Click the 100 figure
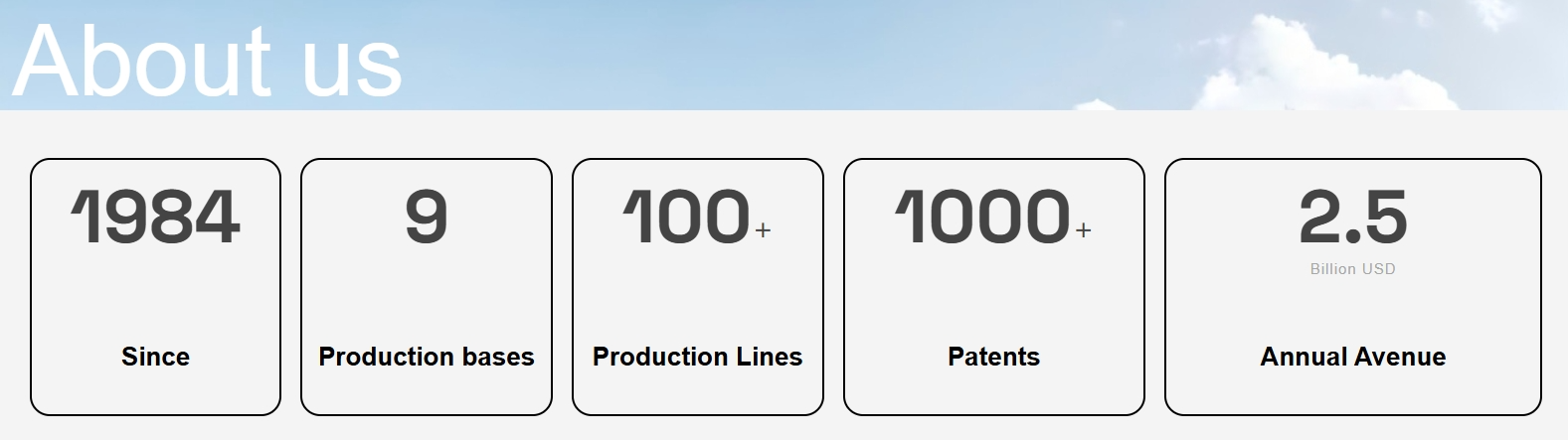This screenshot has width=1568, height=440. click(x=686, y=218)
